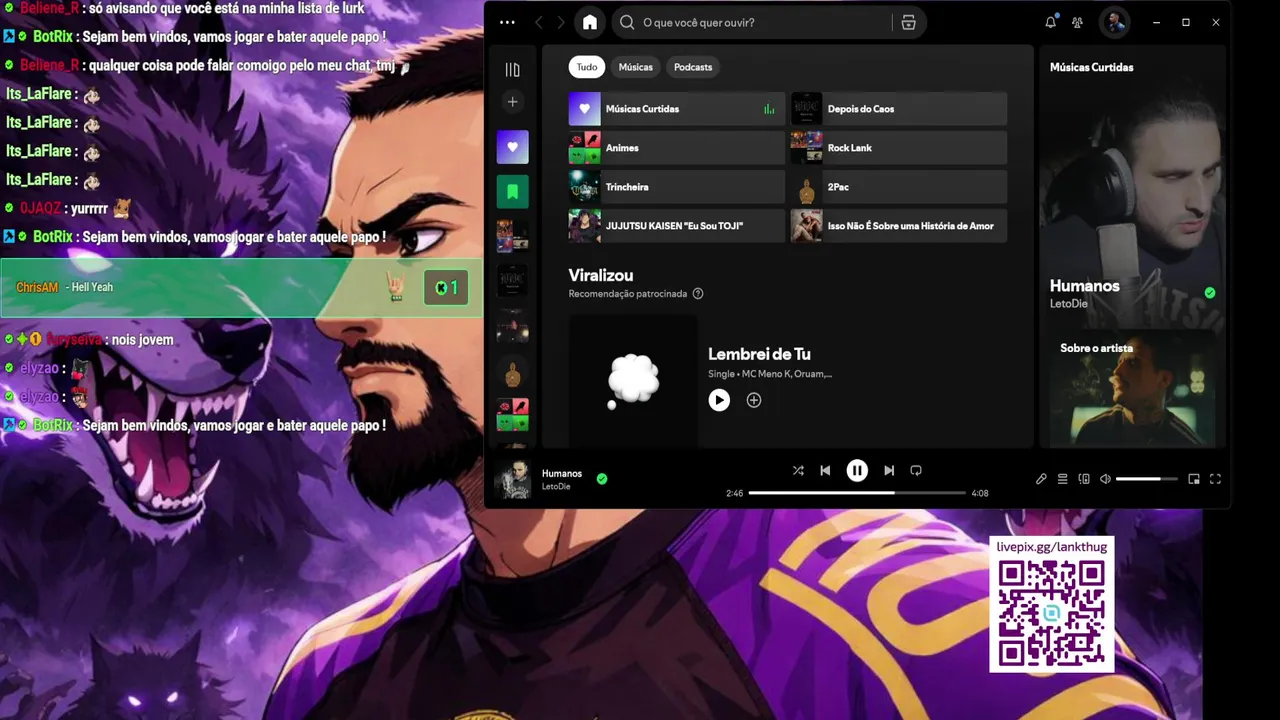This screenshot has width=1280, height=720.
Task: Open the 2Pac shortcut
Action: [899, 187]
